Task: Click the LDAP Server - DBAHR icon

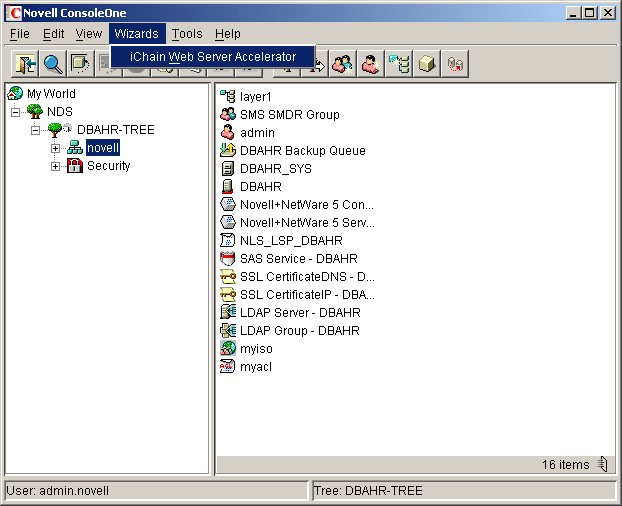Action: pos(228,312)
